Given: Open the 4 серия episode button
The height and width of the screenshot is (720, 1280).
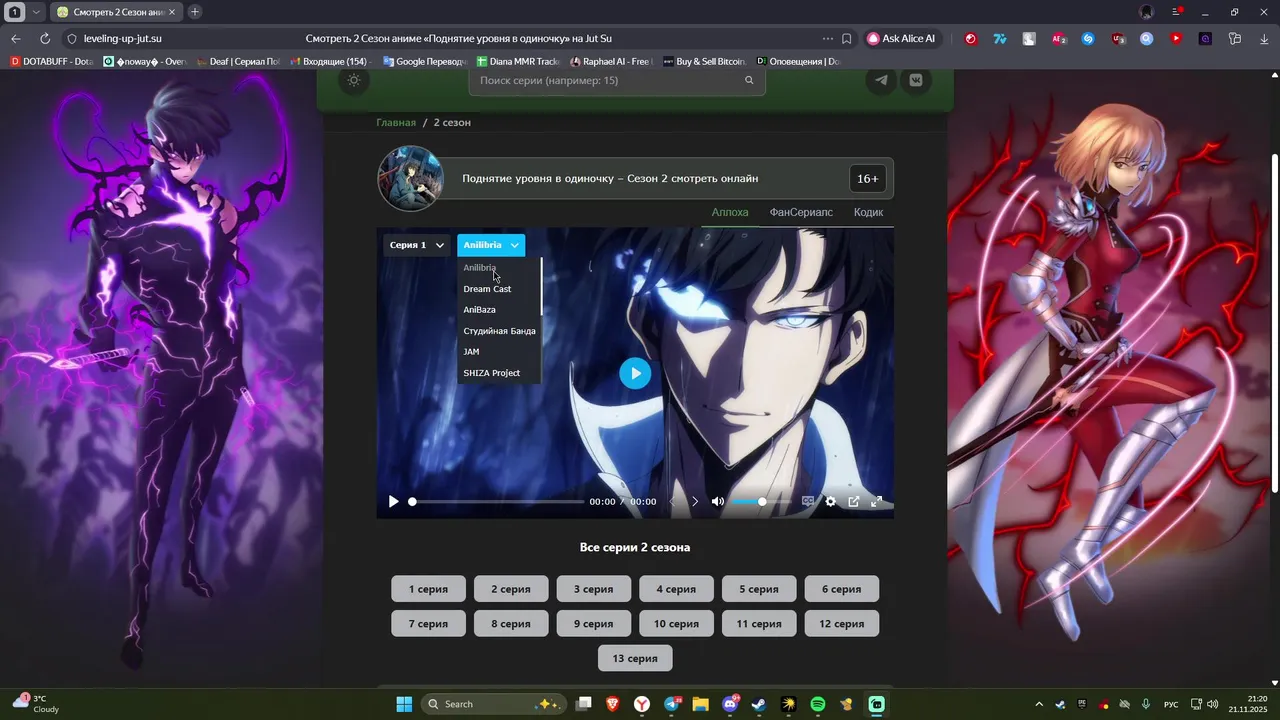Looking at the screenshot, I should click(676, 589).
